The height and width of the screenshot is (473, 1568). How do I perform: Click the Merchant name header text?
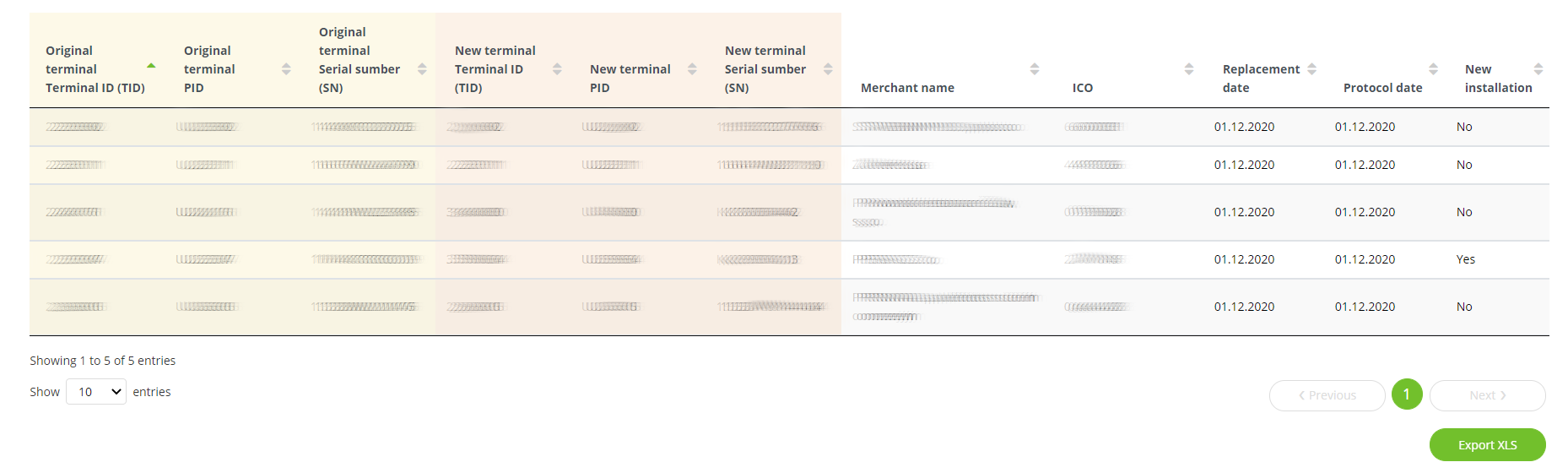pos(907,88)
